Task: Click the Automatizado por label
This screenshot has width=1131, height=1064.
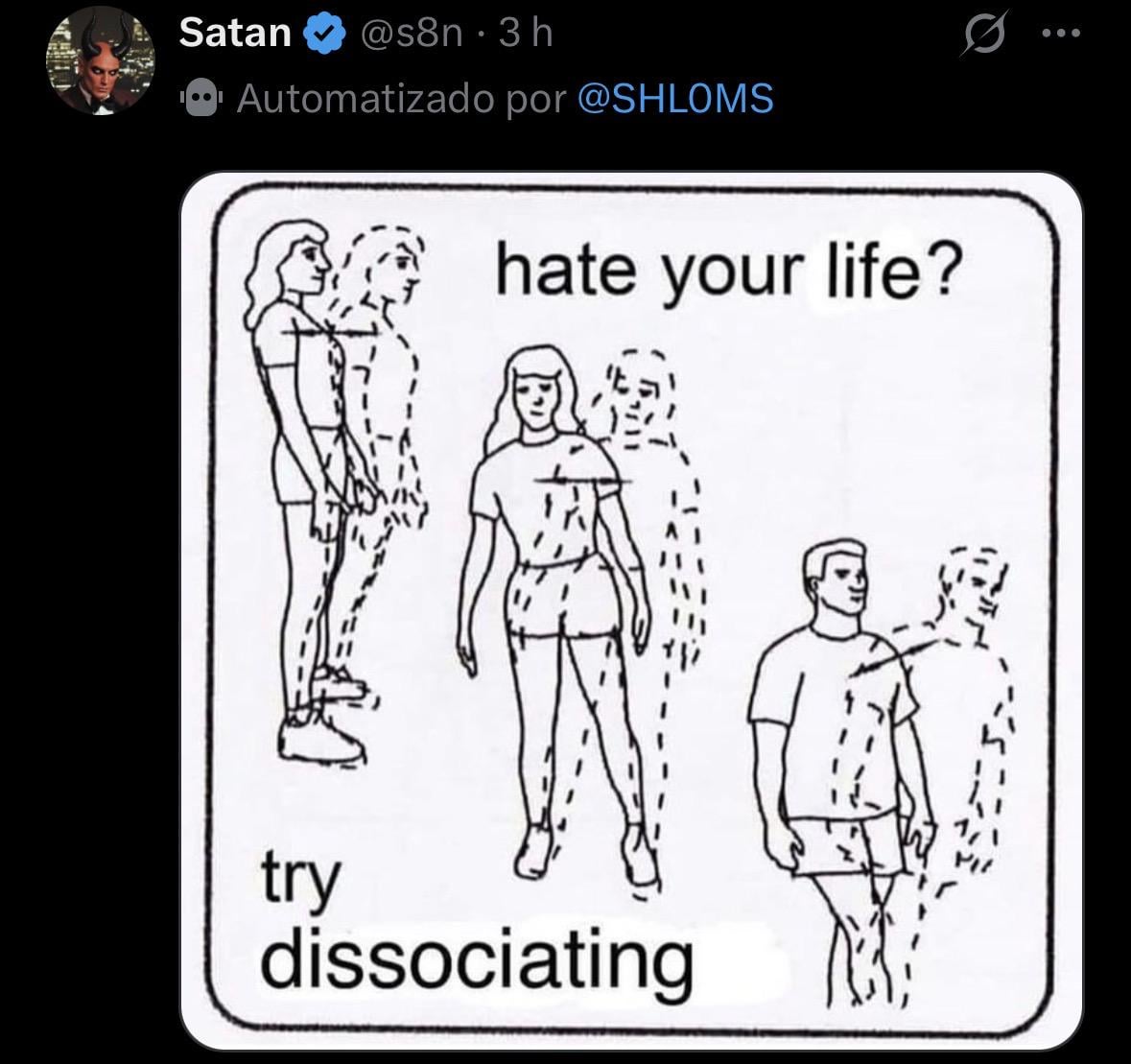Action: point(402,99)
